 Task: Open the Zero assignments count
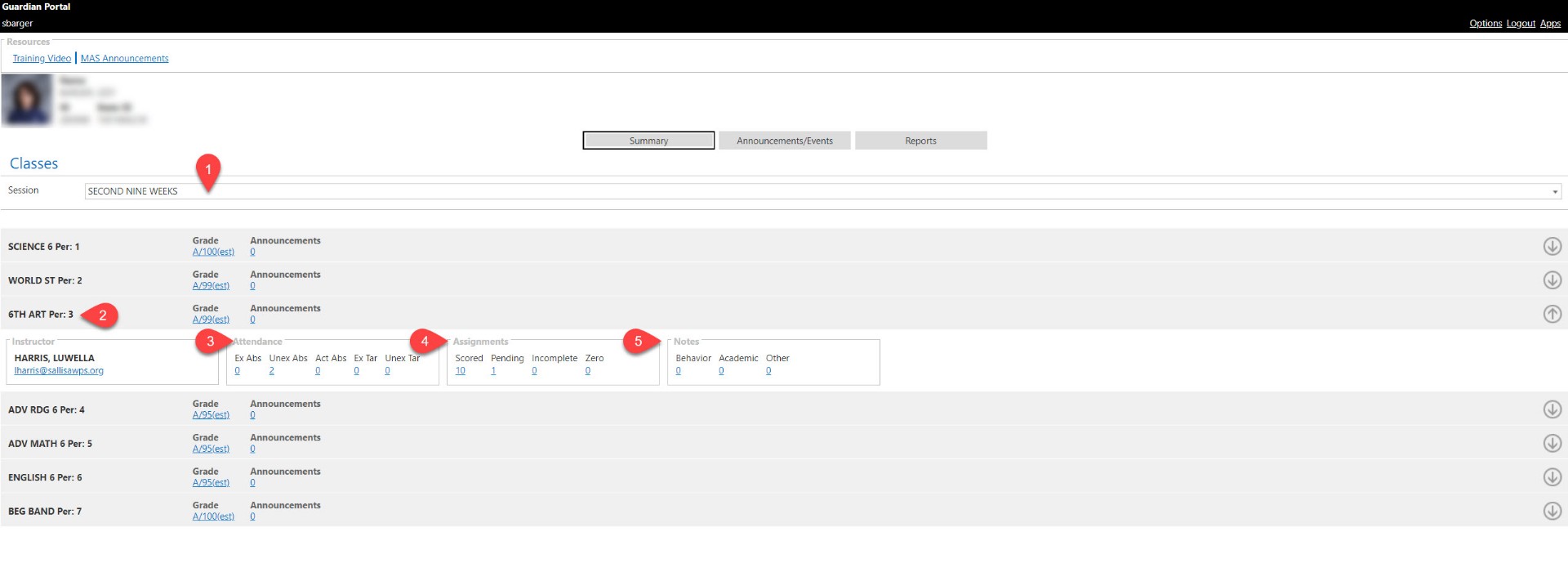588,371
